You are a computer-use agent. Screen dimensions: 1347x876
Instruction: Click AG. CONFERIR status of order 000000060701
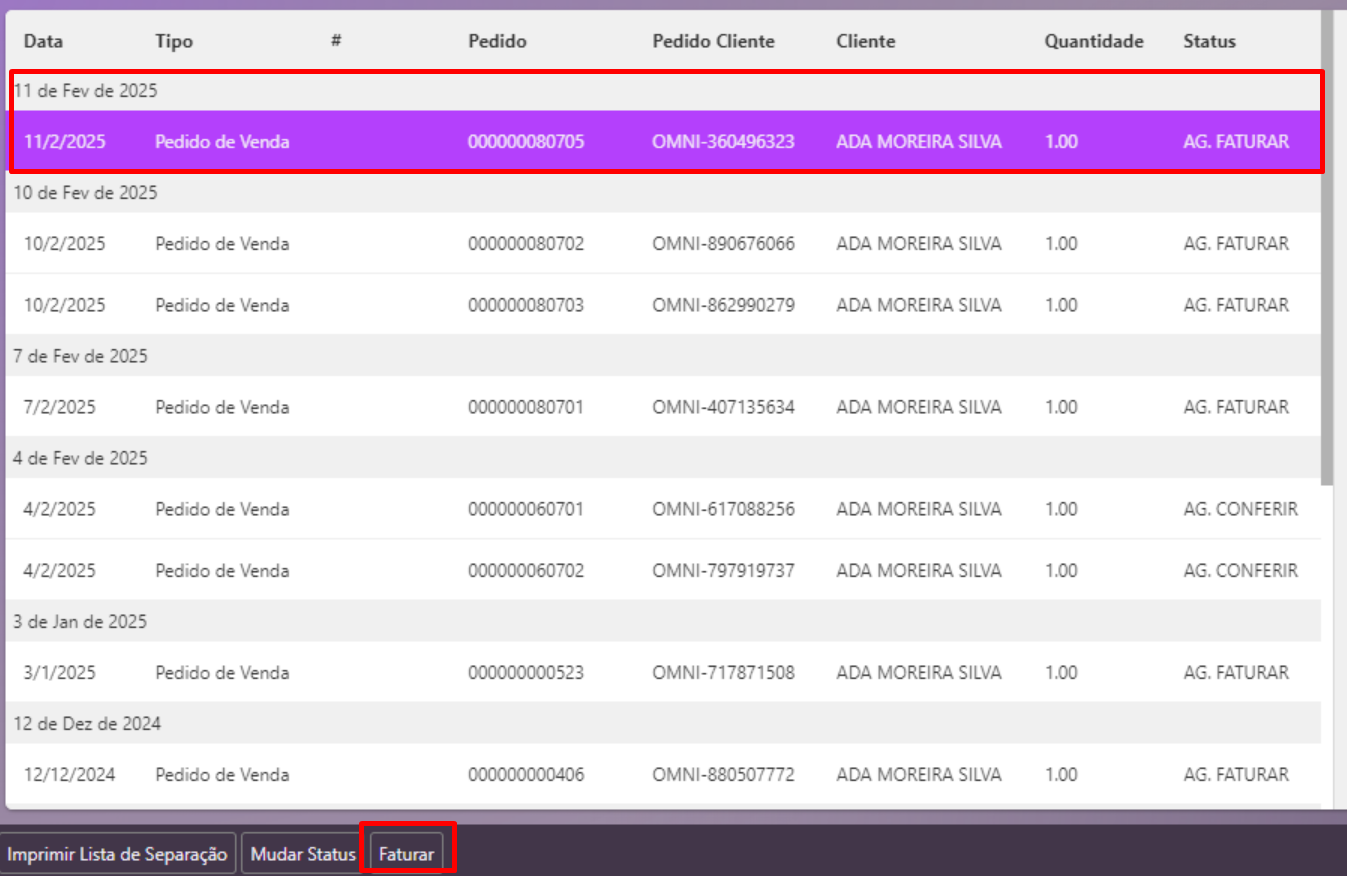[x=1240, y=509]
